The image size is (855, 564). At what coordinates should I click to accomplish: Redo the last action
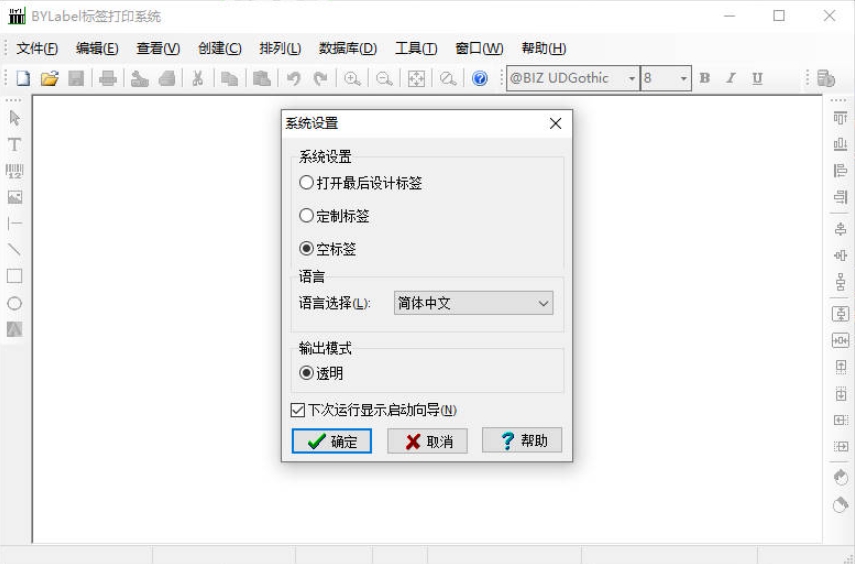click(x=320, y=79)
